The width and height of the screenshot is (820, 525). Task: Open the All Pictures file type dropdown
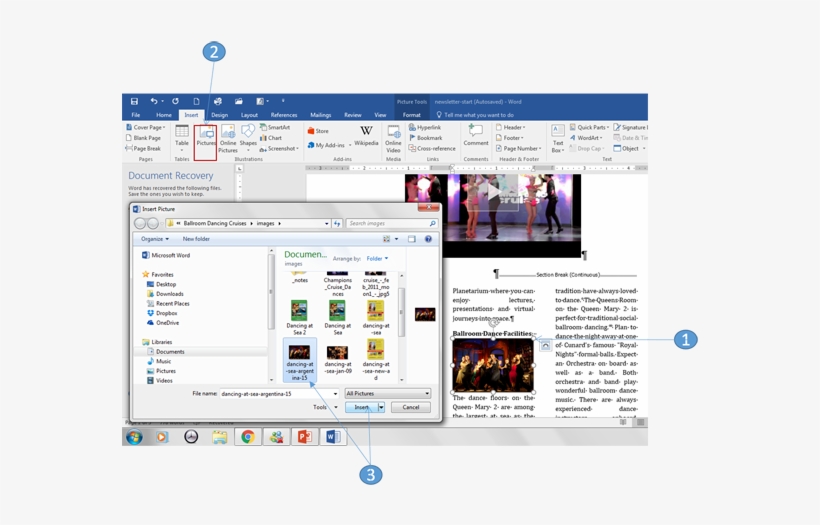tap(388, 393)
